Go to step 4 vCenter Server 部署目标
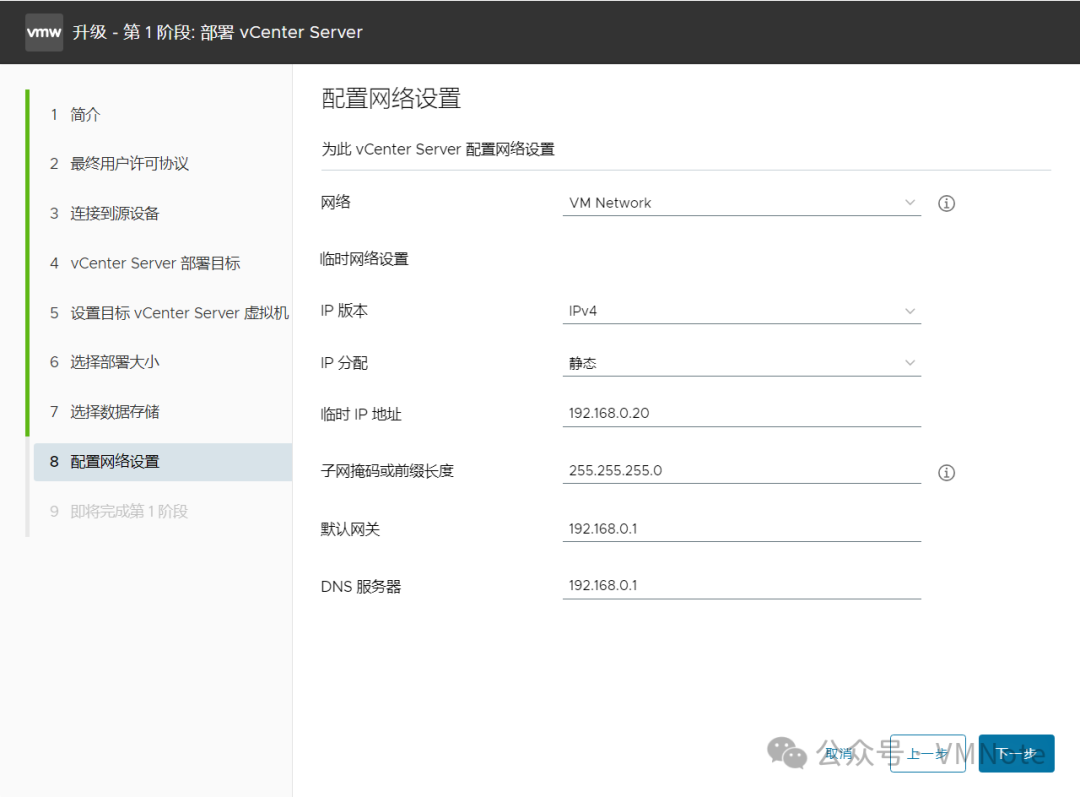Screen dimensions: 1080x797 [x=145, y=263]
